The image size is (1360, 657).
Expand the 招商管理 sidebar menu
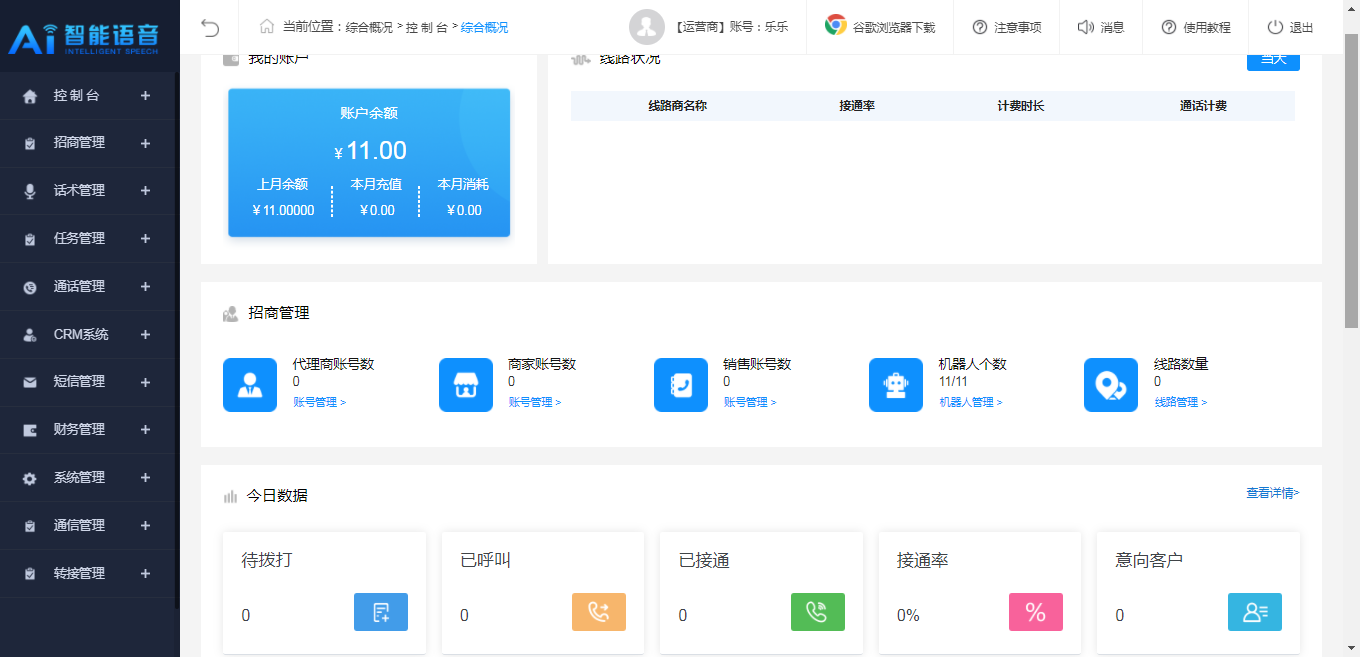click(88, 143)
